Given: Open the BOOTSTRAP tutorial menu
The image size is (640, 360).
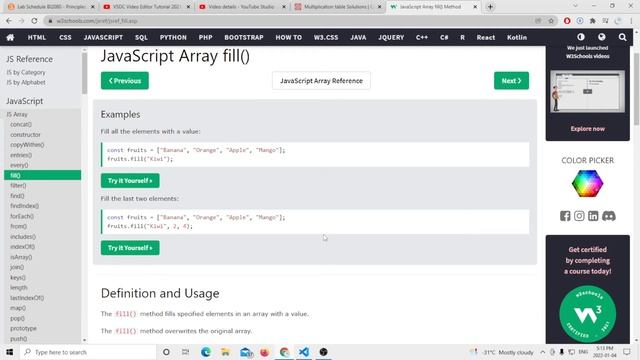Looking at the screenshot, I should coord(244,37).
